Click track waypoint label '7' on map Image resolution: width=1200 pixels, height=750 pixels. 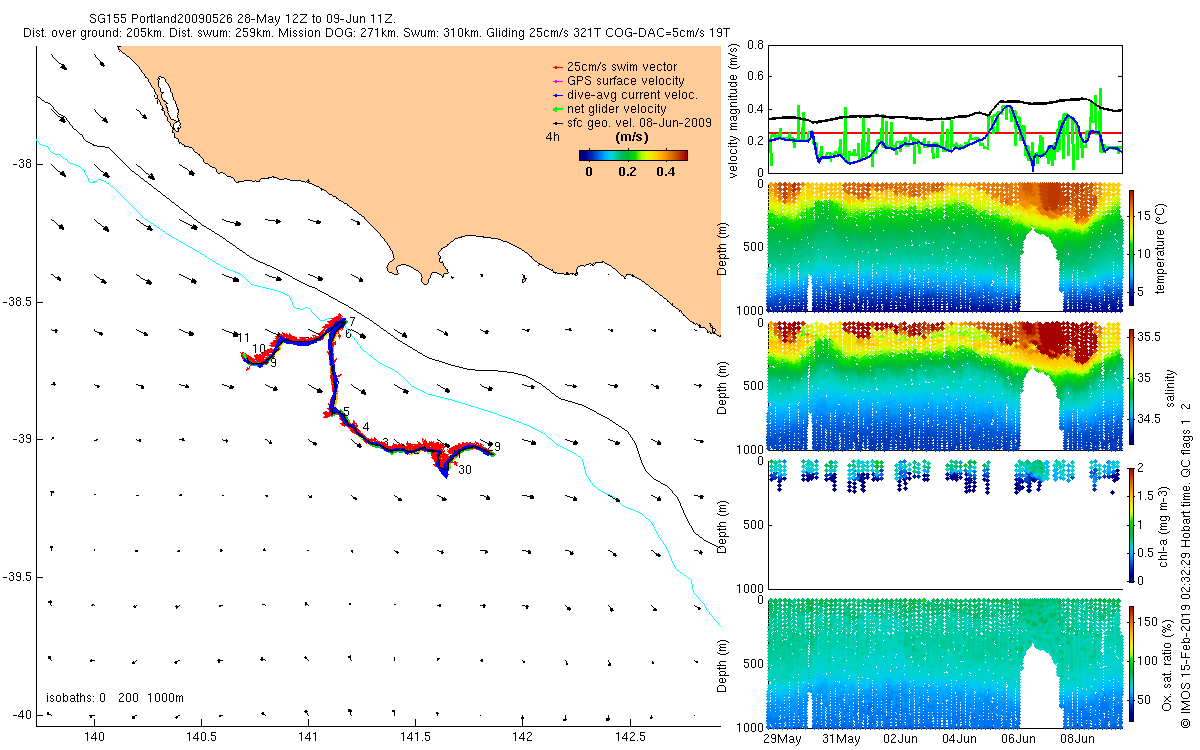click(x=352, y=321)
